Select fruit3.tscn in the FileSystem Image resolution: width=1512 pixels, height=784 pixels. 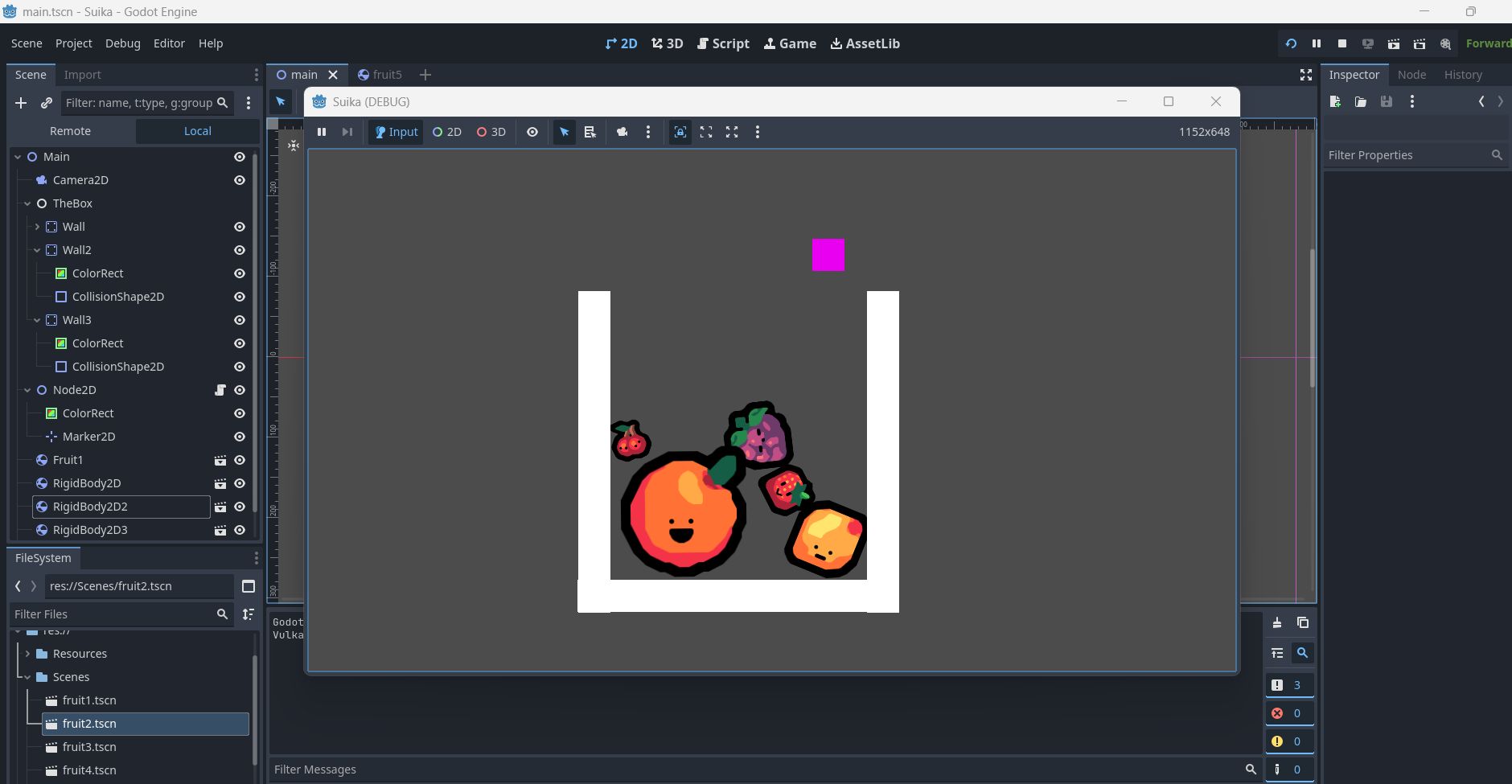[89, 747]
